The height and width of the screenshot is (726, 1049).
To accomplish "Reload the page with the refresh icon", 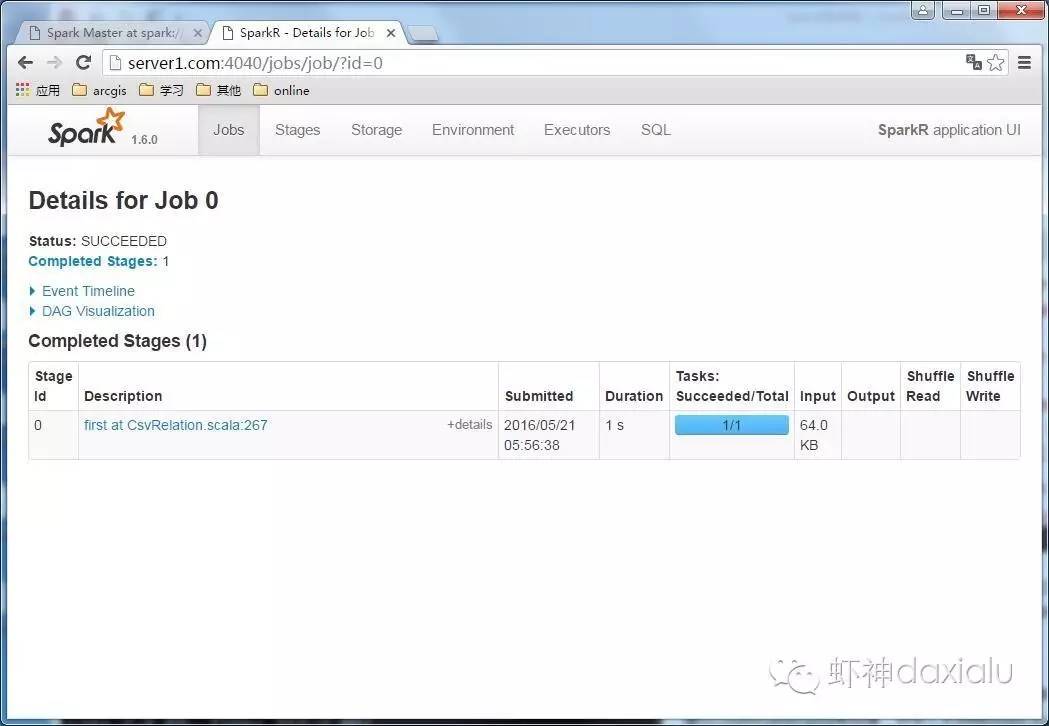I will [x=84, y=63].
